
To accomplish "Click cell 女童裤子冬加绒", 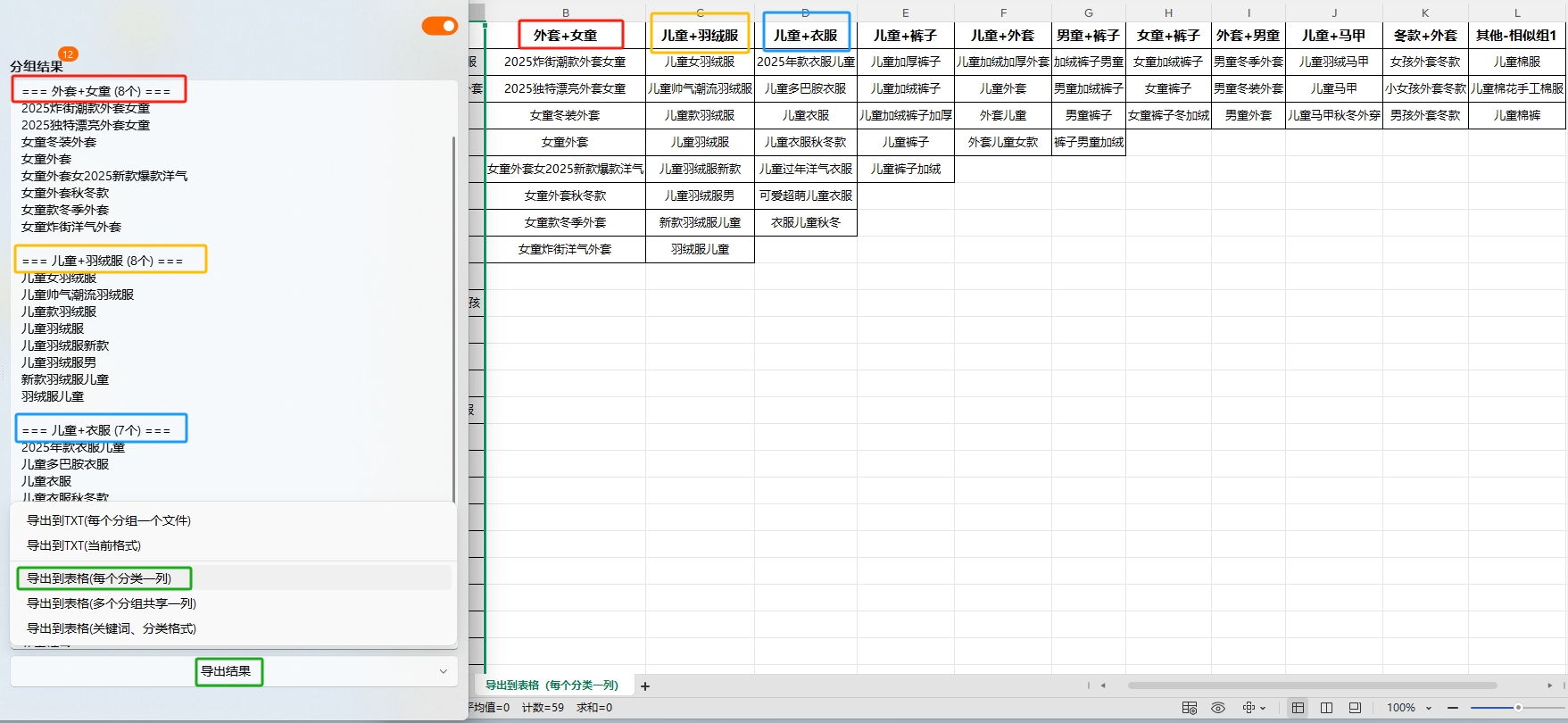I will coord(1169,115).
